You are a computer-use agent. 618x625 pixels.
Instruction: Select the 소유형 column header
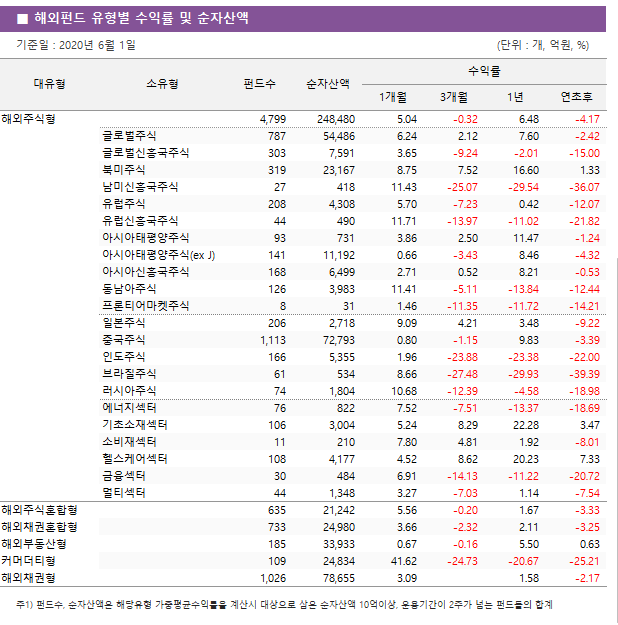pyautogui.click(x=162, y=84)
